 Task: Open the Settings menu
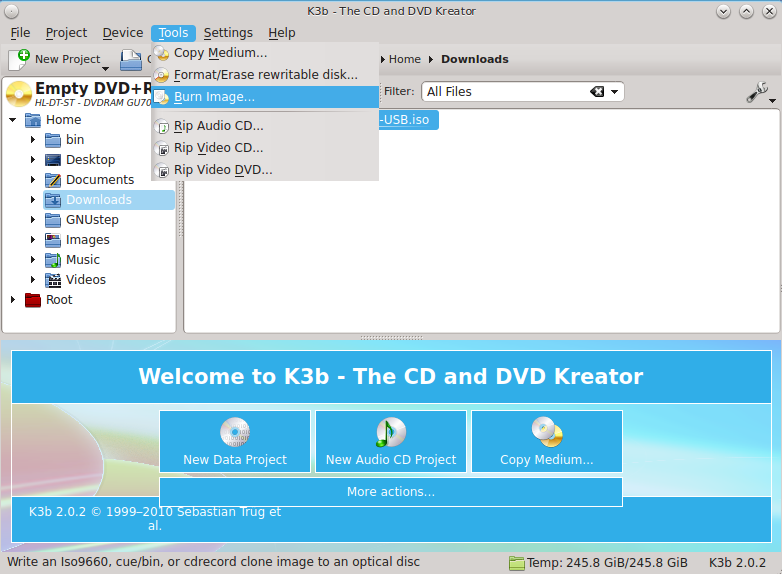point(228,33)
